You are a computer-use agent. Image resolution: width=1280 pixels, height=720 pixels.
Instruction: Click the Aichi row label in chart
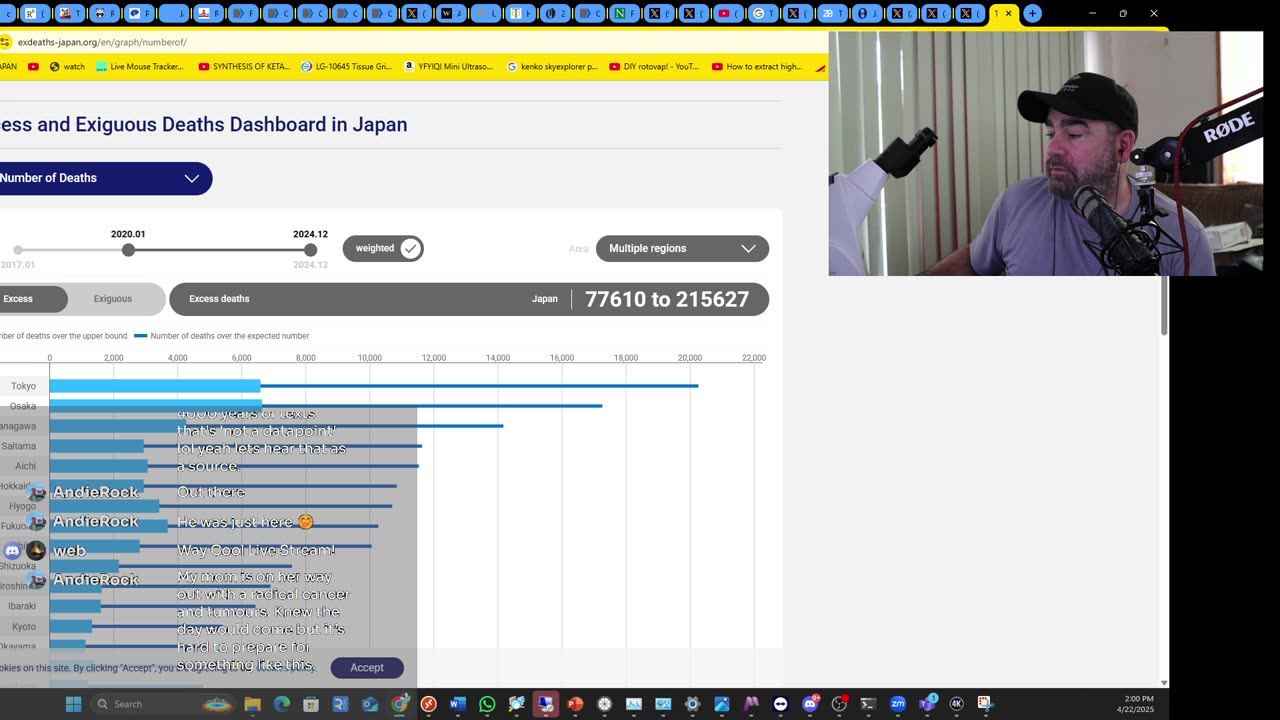[x=26, y=466]
